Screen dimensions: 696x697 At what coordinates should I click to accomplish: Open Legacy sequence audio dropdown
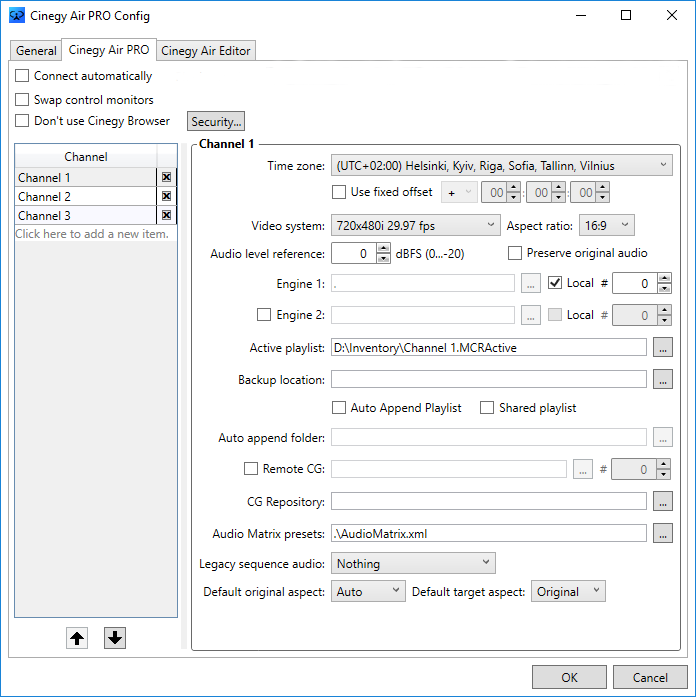pos(413,563)
